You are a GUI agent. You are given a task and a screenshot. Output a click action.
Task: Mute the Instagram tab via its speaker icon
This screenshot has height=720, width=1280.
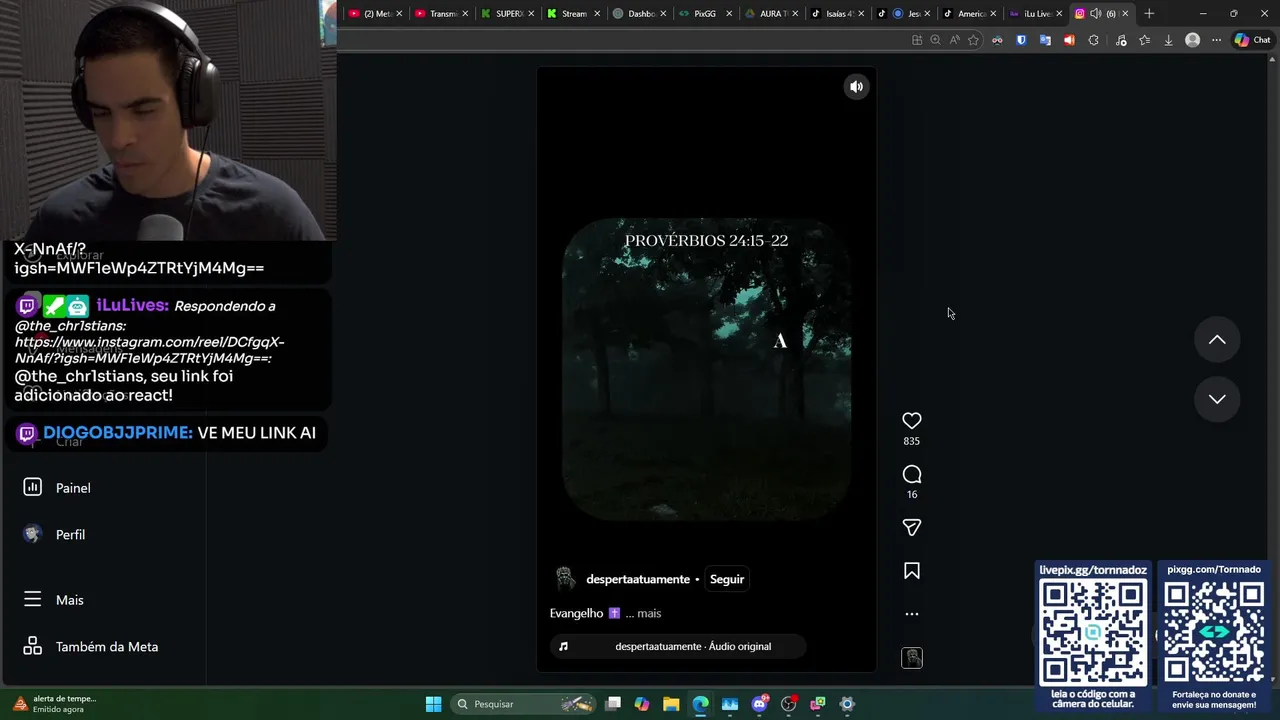1095,14
